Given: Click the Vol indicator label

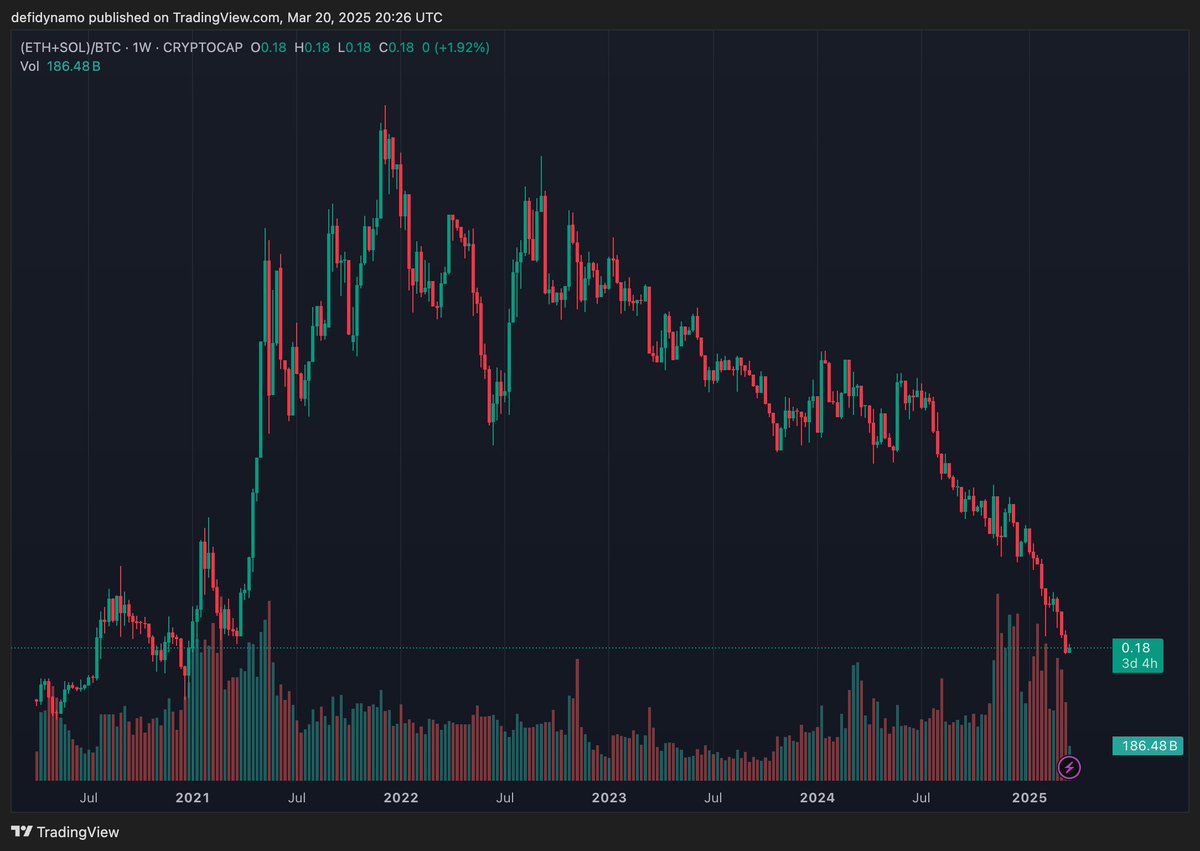Looking at the screenshot, I should point(29,66).
